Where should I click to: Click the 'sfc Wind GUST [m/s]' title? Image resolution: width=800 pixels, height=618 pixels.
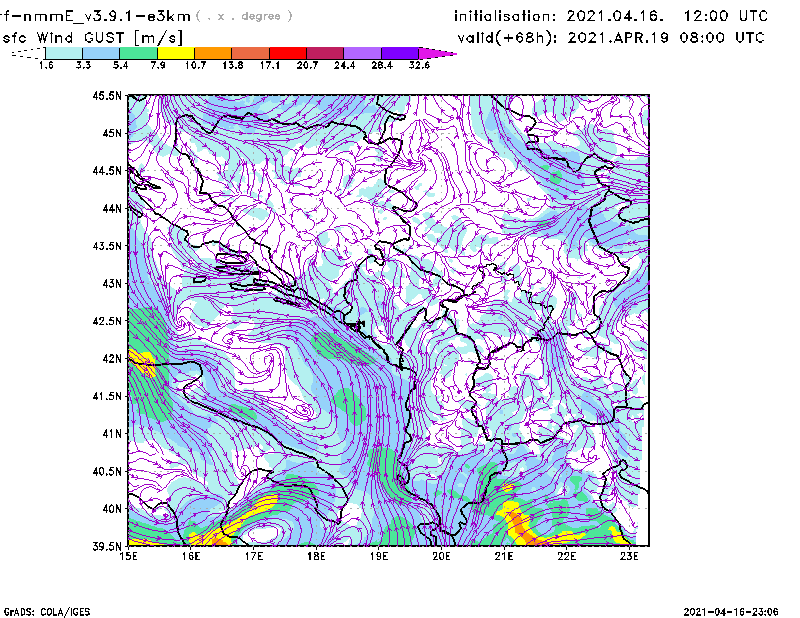(x=92, y=38)
